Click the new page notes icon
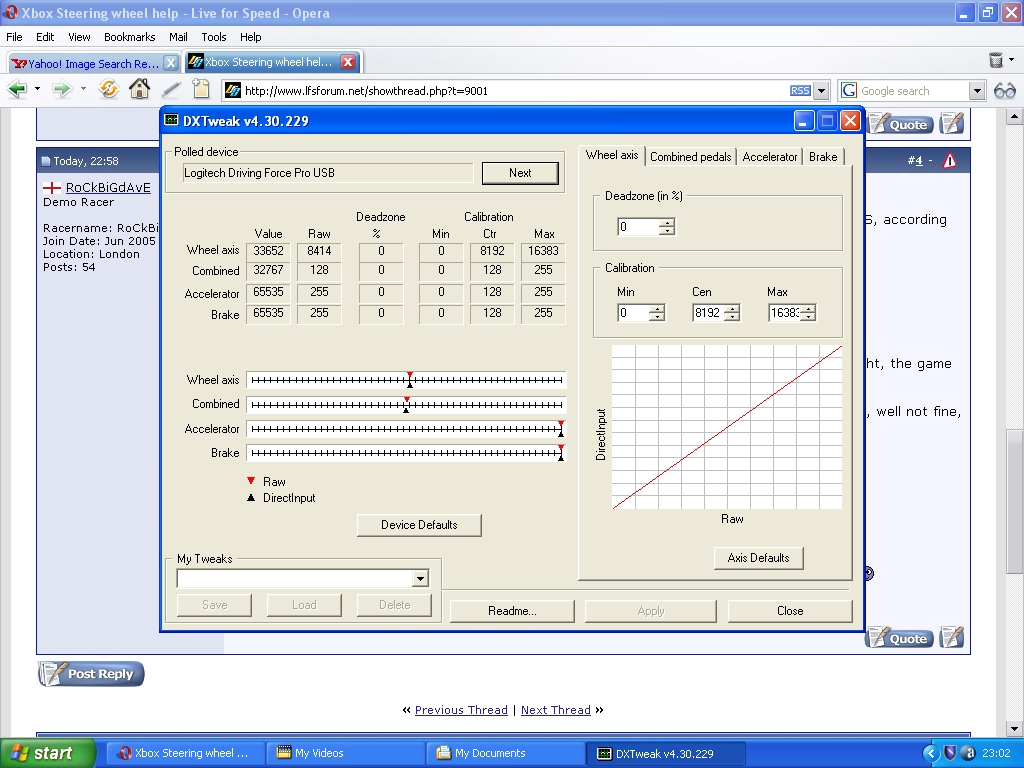1024x768 pixels. pos(200,89)
